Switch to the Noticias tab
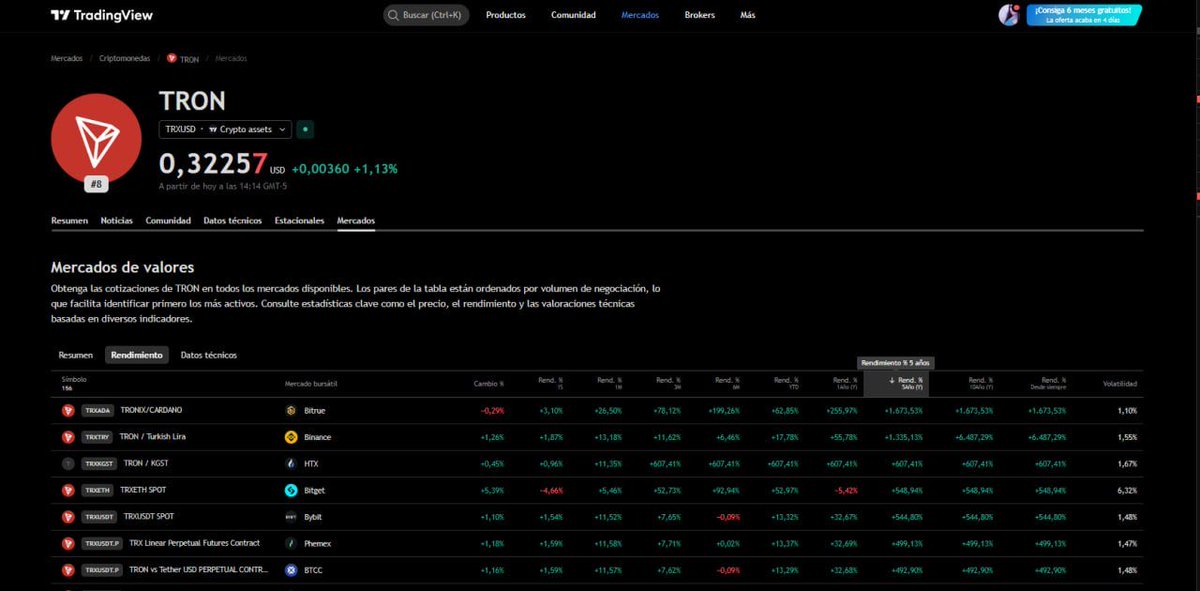This screenshot has width=1200, height=591. tap(117, 220)
